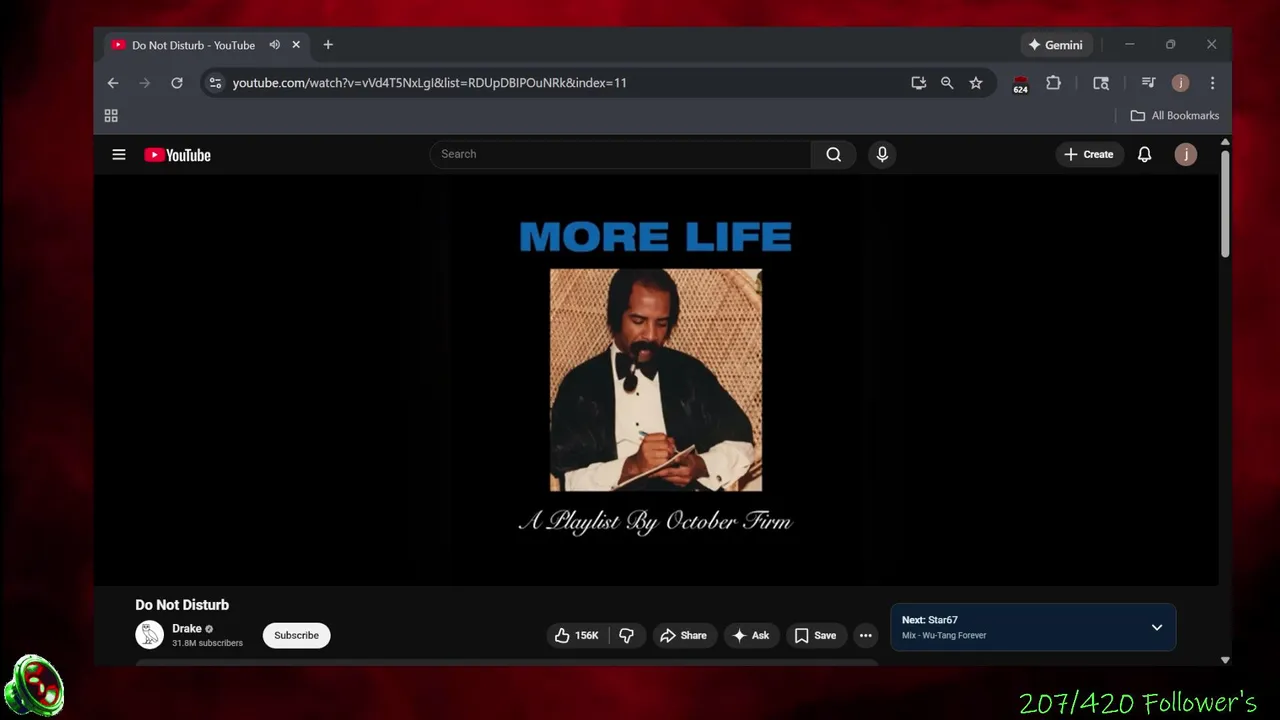The width and height of the screenshot is (1280, 720).
Task: Start voice search with microphone icon
Action: click(x=882, y=154)
